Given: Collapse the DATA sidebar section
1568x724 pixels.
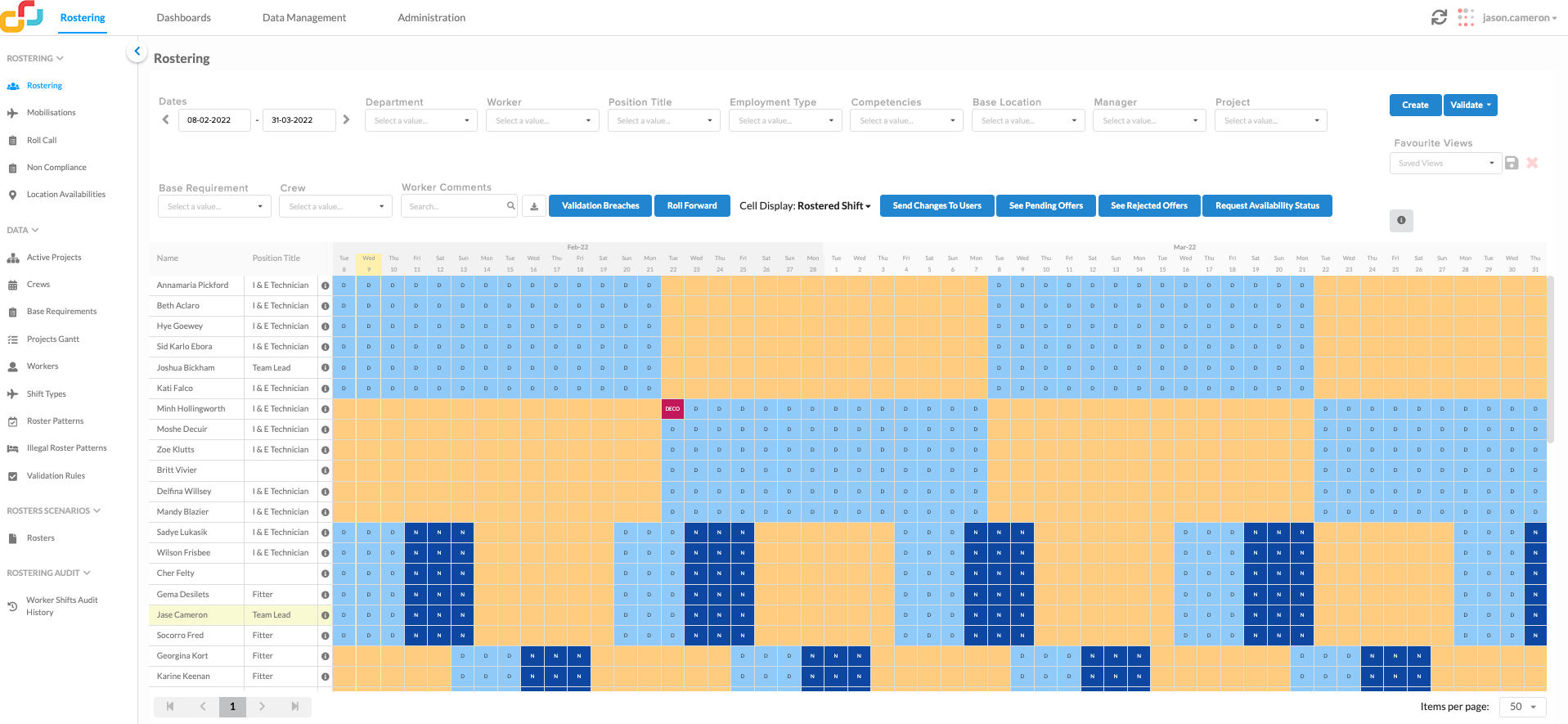Looking at the screenshot, I should [23, 231].
